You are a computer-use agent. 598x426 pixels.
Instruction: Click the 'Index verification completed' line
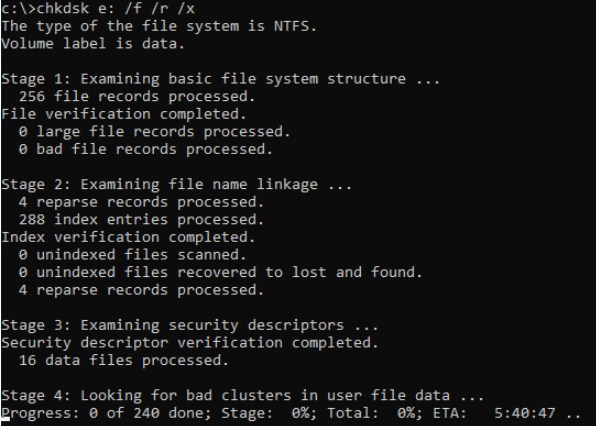coord(128,237)
